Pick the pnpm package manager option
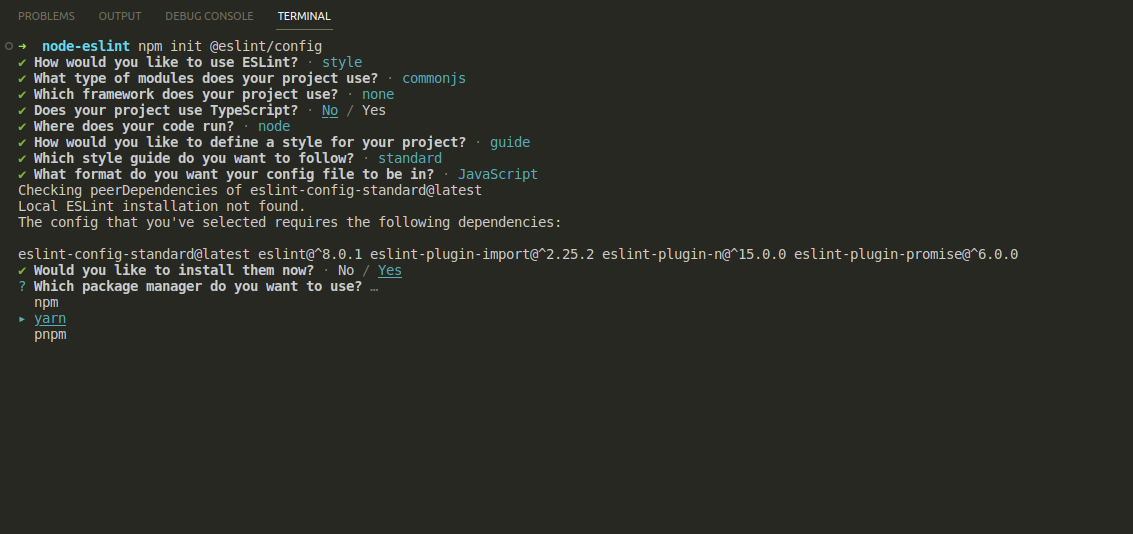Screen dimensions: 1133x534 (x=50, y=334)
